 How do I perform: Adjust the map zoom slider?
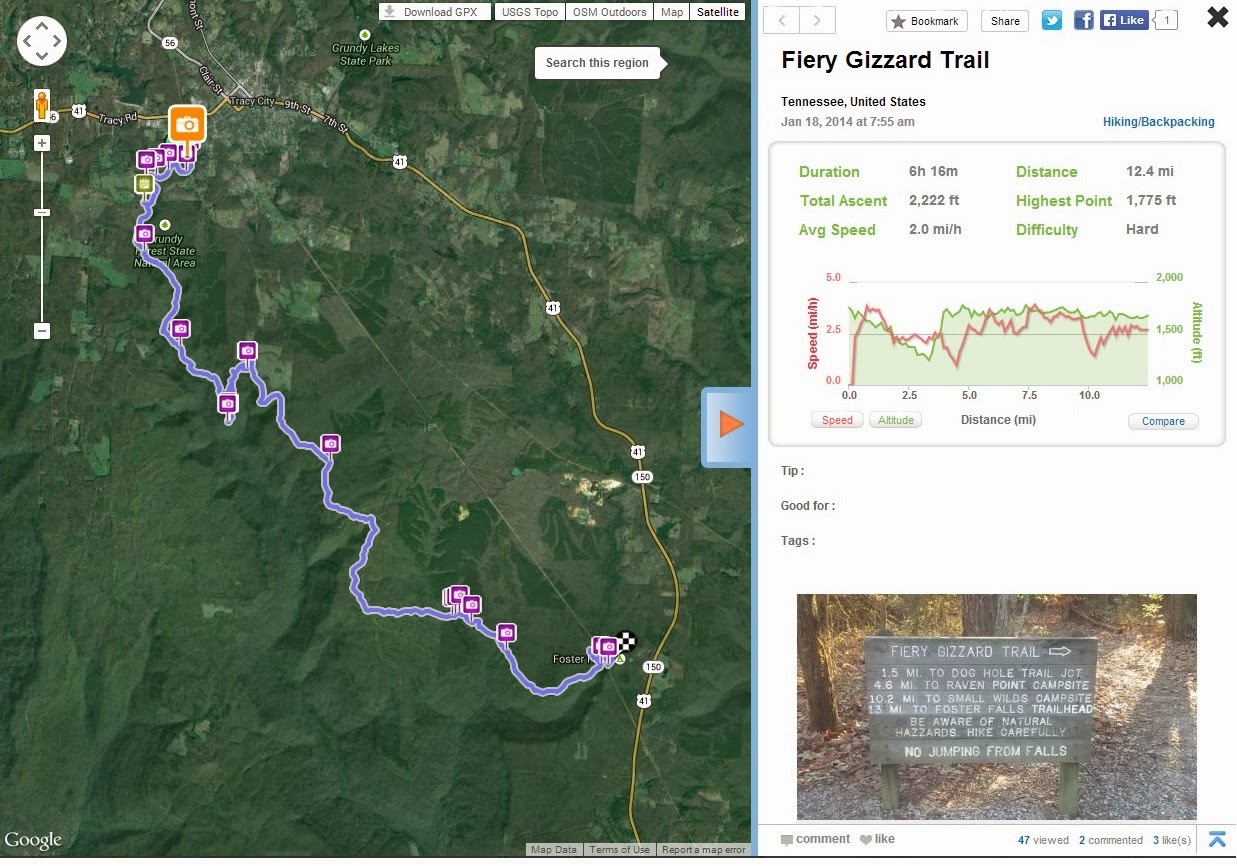(x=41, y=211)
